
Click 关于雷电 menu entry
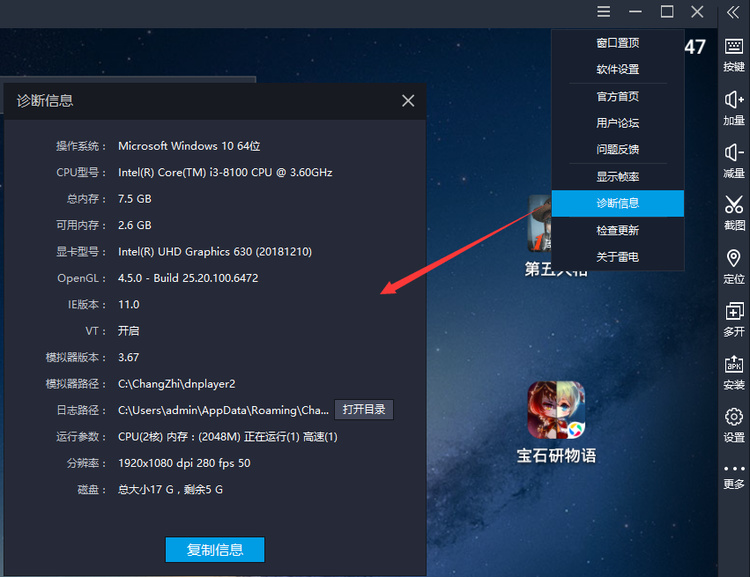click(x=617, y=257)
